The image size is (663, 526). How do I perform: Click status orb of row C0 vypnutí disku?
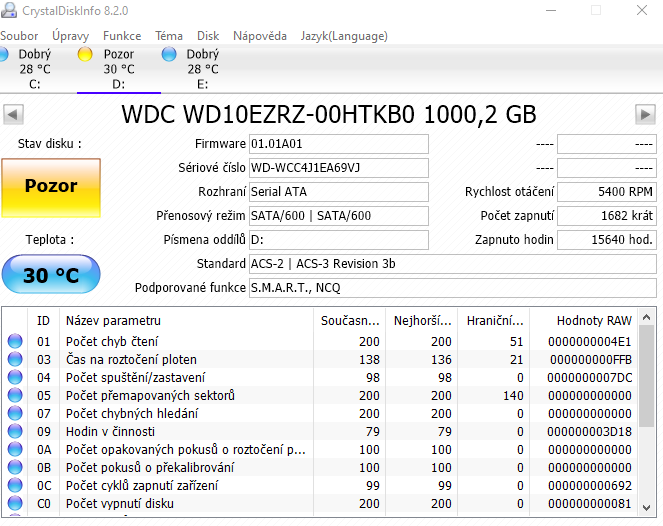[15, 503]
